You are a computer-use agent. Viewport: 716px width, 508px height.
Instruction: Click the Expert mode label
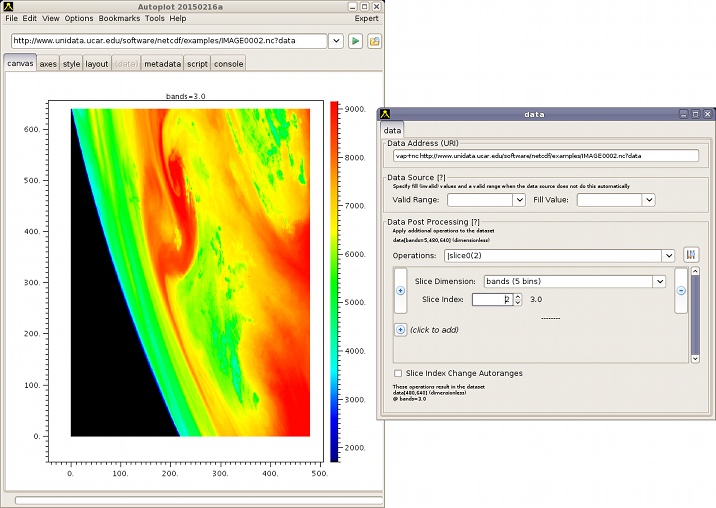366,18
